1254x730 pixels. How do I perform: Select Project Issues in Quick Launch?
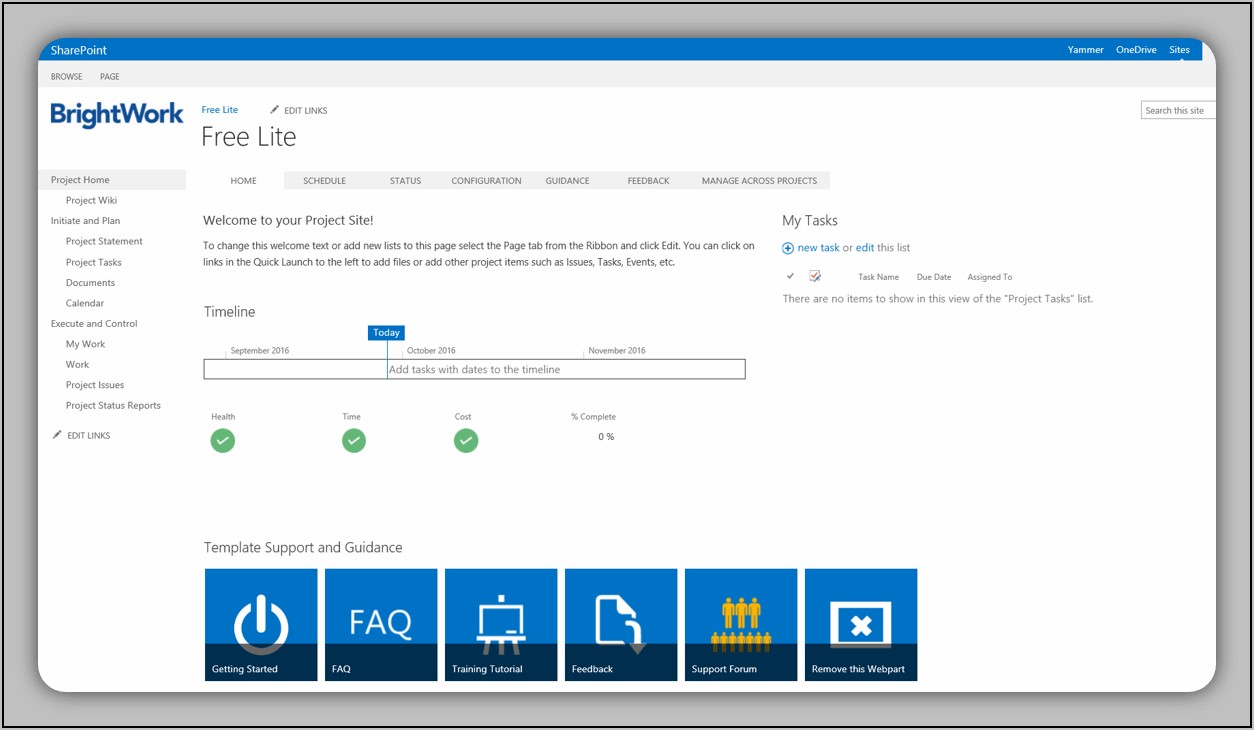95,385
